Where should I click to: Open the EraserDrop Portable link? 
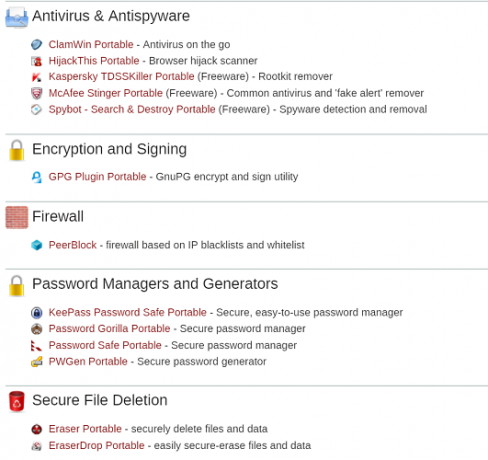point(97,445)
